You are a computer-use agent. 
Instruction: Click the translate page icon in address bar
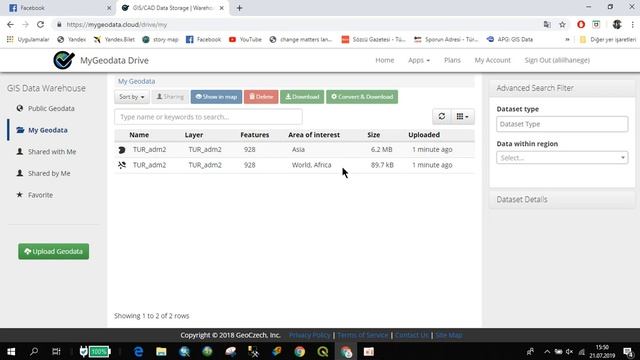point(547,24)
